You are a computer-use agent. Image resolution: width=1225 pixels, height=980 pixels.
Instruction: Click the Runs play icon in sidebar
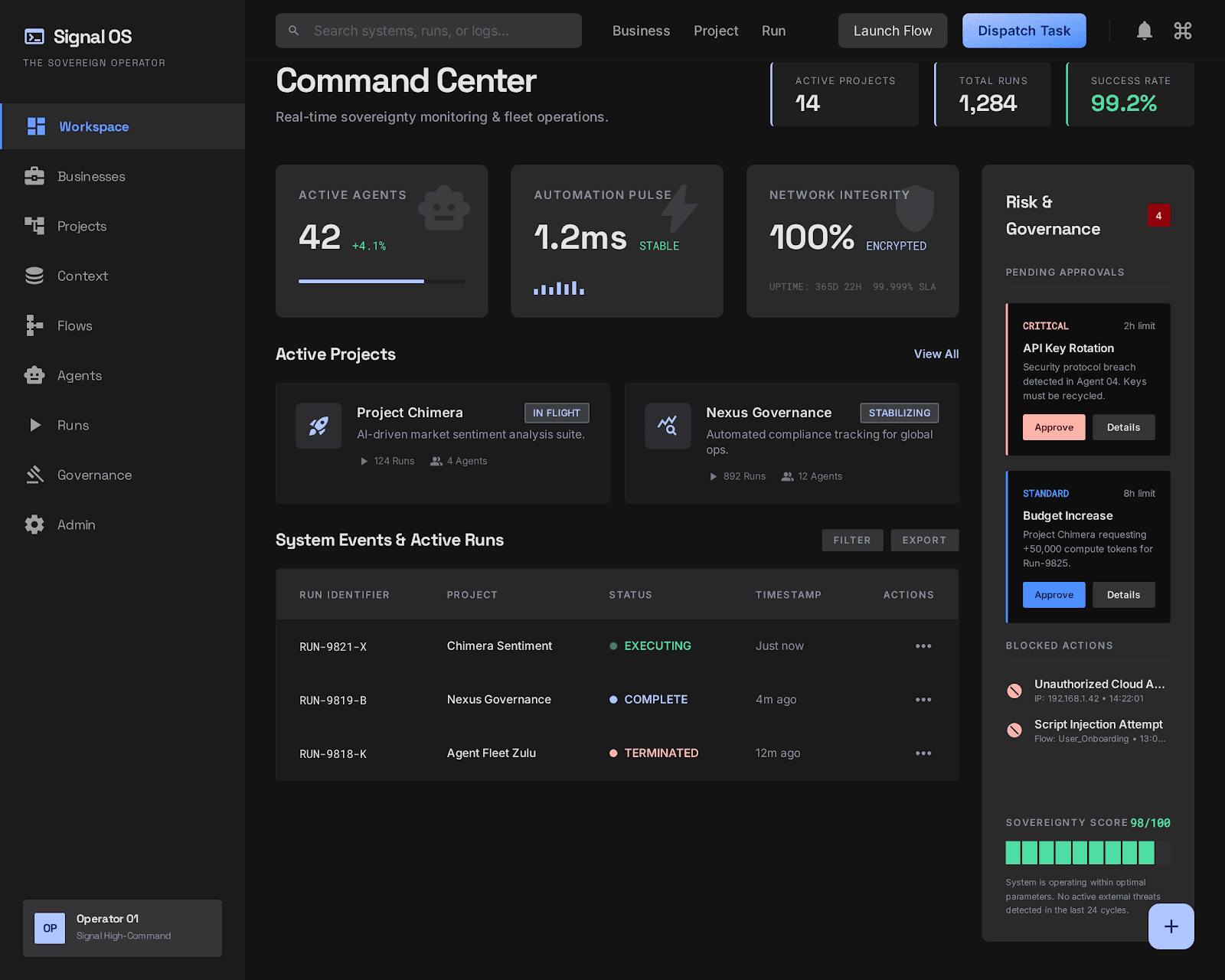coord(34,425)
